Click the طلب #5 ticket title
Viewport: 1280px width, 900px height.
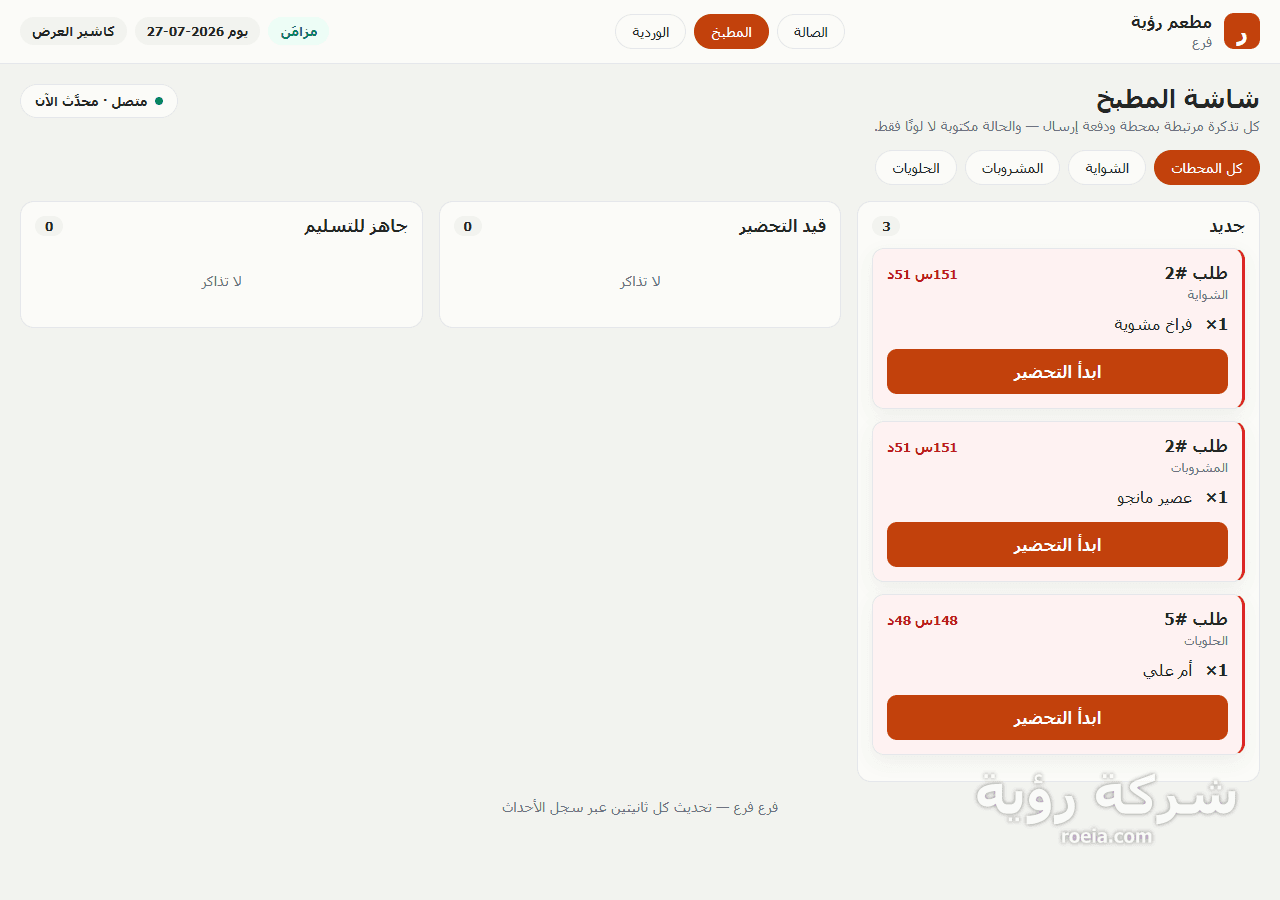pos(1196,619)
